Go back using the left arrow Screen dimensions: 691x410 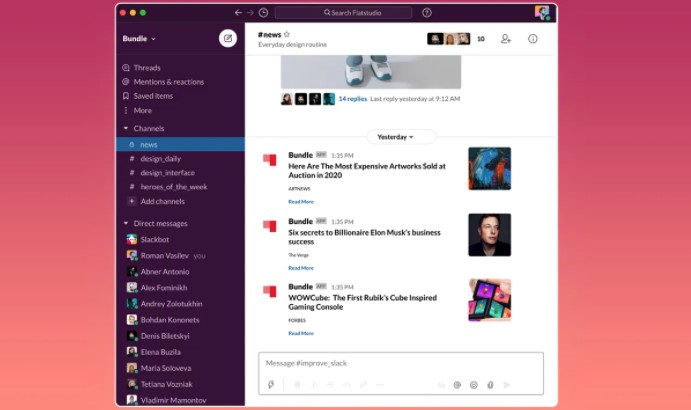pyautogui.click(x=238, y=13)
